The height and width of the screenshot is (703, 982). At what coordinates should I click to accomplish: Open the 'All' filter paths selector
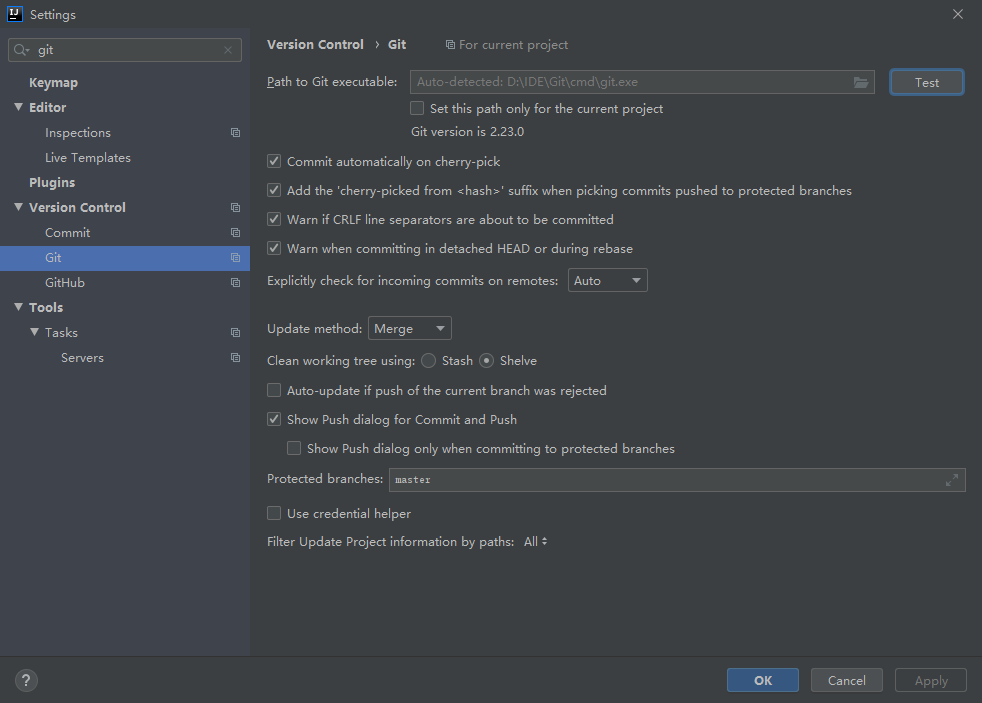(535, 541)
